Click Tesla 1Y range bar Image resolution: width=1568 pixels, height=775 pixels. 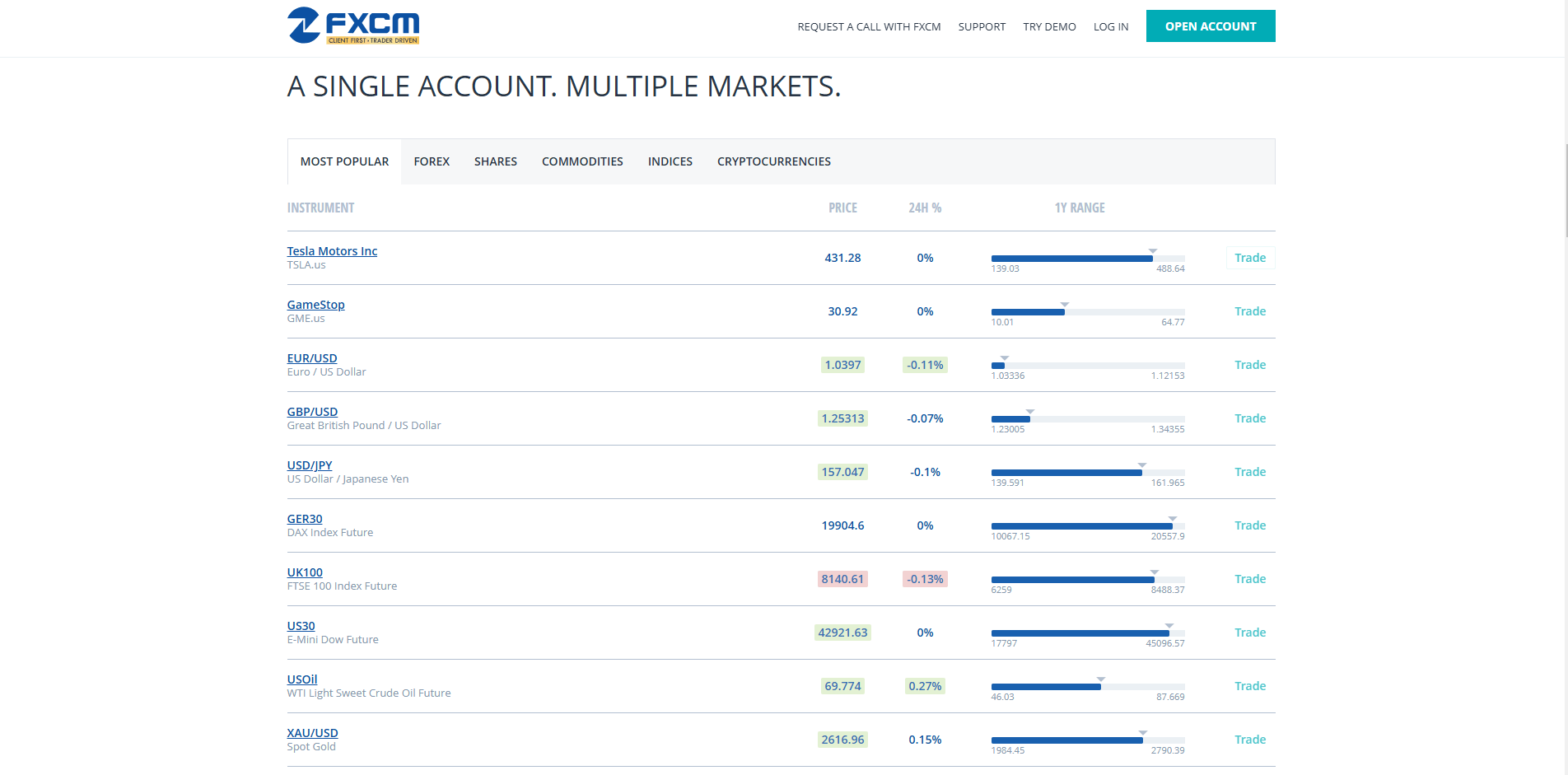1088,259
